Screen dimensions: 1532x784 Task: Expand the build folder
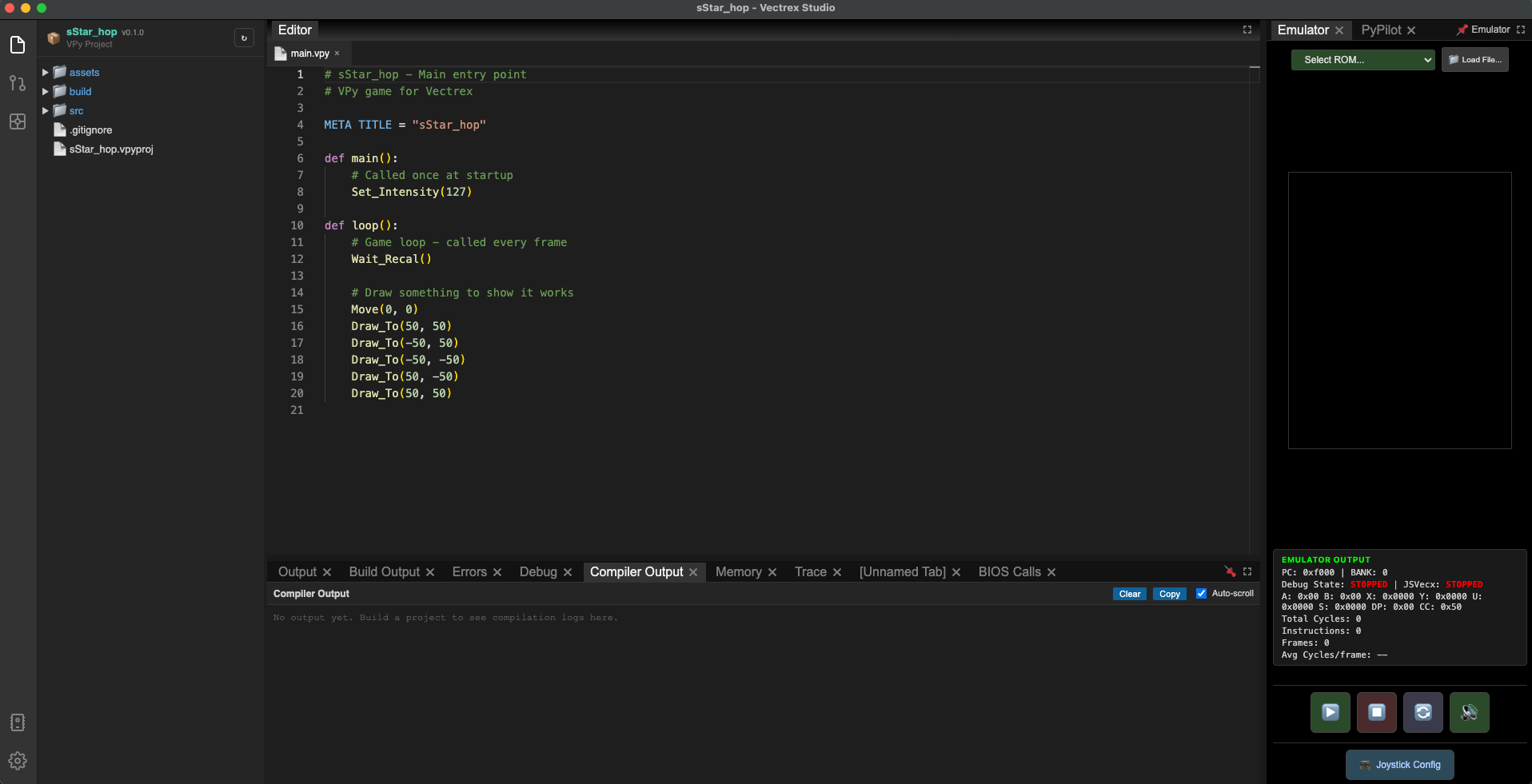click(x=46, y=92)
